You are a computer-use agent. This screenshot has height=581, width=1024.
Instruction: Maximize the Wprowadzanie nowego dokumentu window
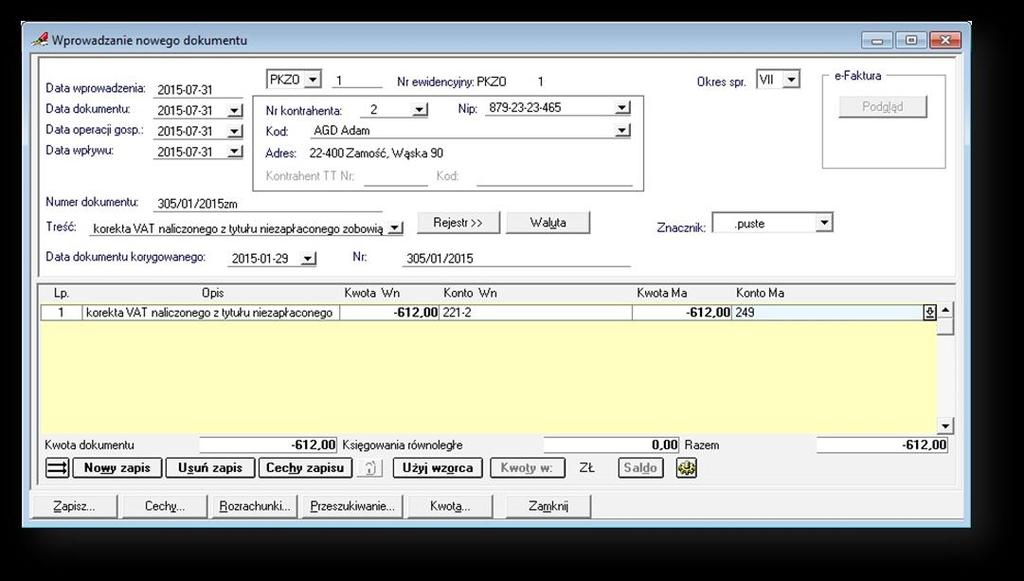point(911,40)
